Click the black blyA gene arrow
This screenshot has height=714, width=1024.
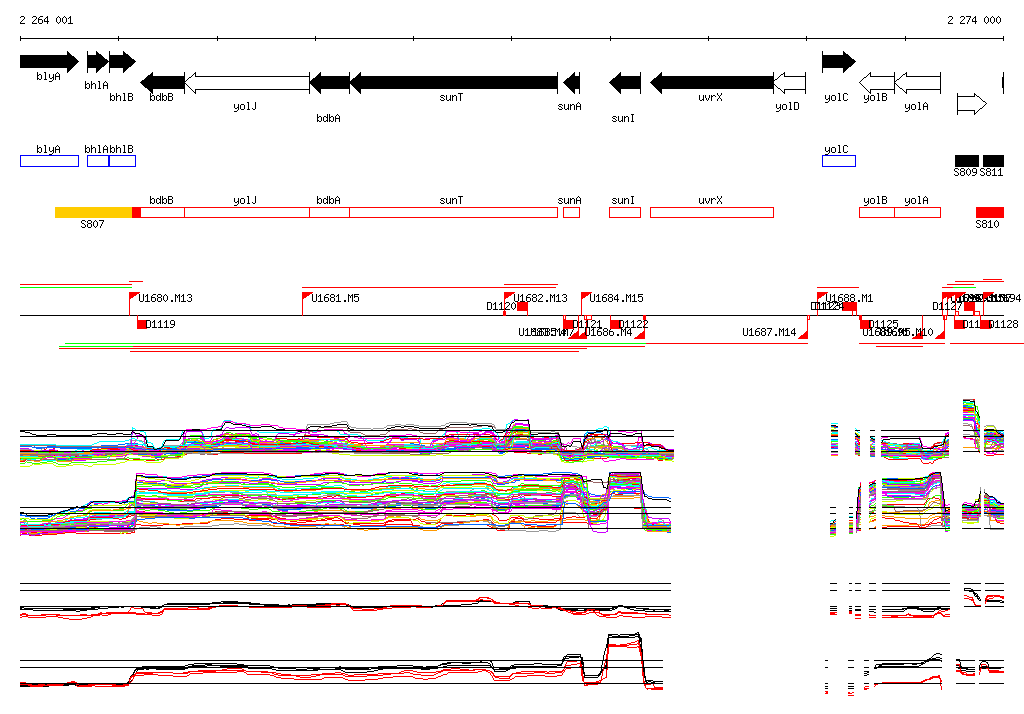click(49, 62)
